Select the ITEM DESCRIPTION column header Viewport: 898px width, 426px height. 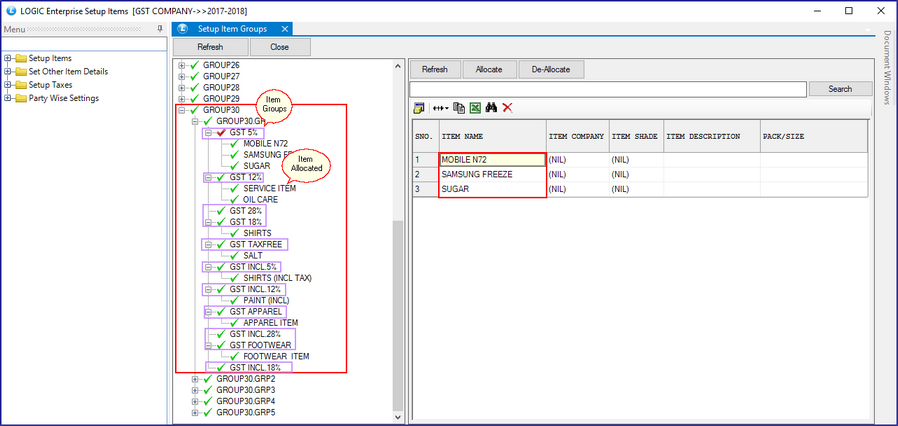(x=712, y=137)
